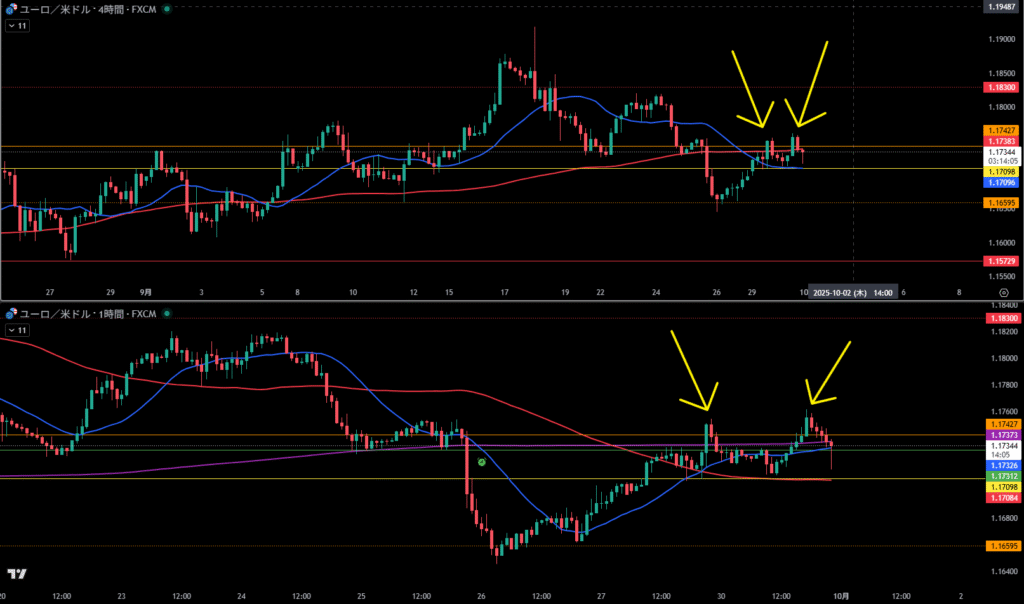The height and width of the screenshot is (604, 1024).
Task: Expand the 11 indicators legend on 1-hour chart
Action: point(18,330)
